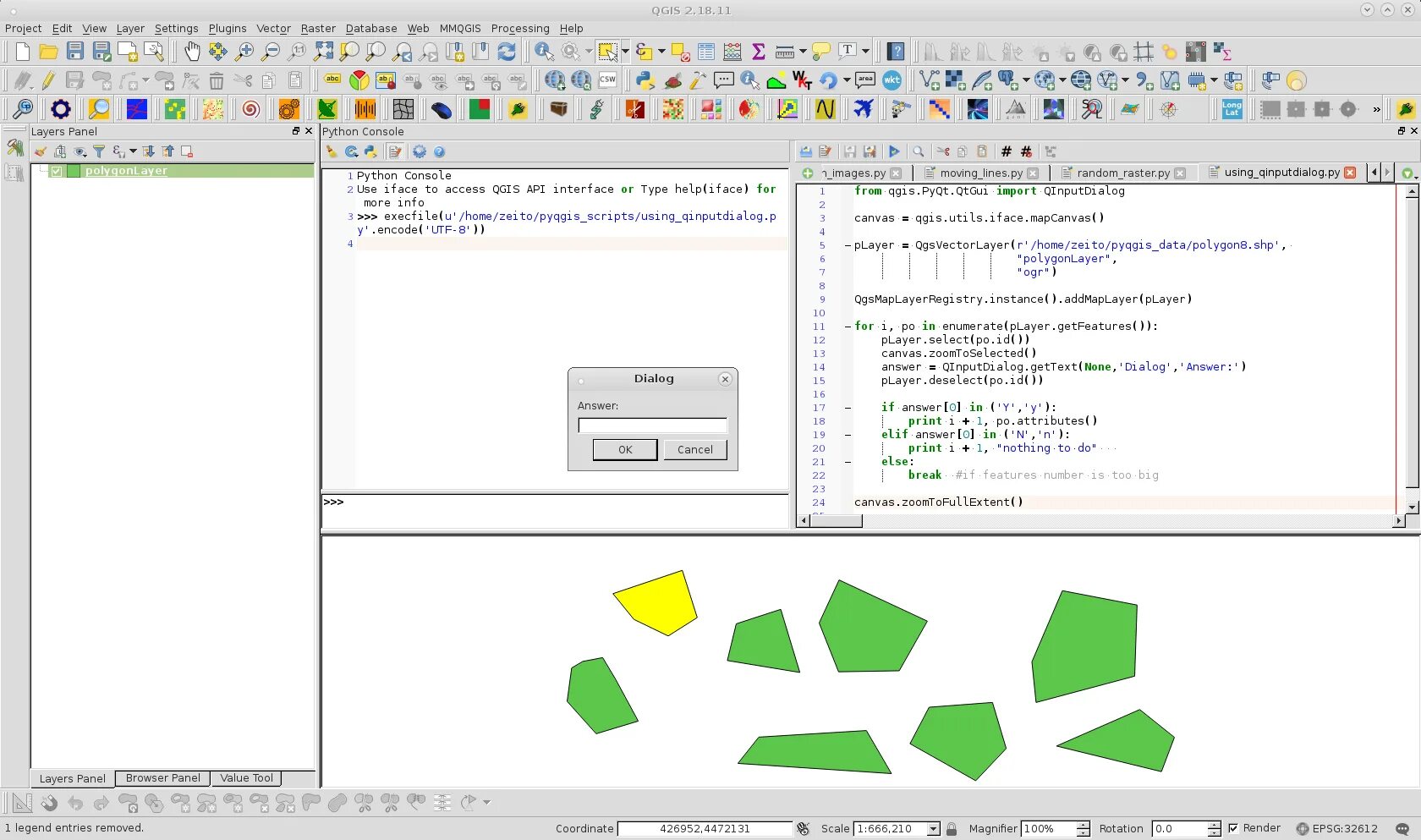Expand the Measure tool dropdown arrow
This screenshot has height=840, width=1421.
coord(802,52)
